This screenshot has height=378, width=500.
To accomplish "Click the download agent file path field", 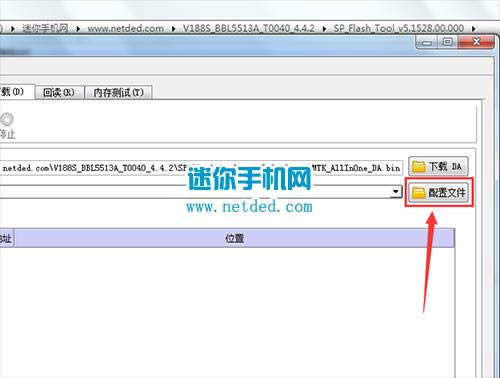I will coord(201,168).
